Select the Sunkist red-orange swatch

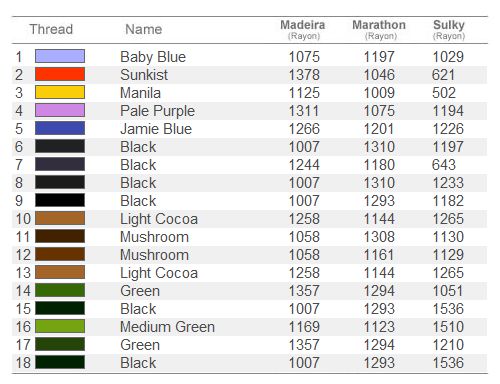click(60, 74)
